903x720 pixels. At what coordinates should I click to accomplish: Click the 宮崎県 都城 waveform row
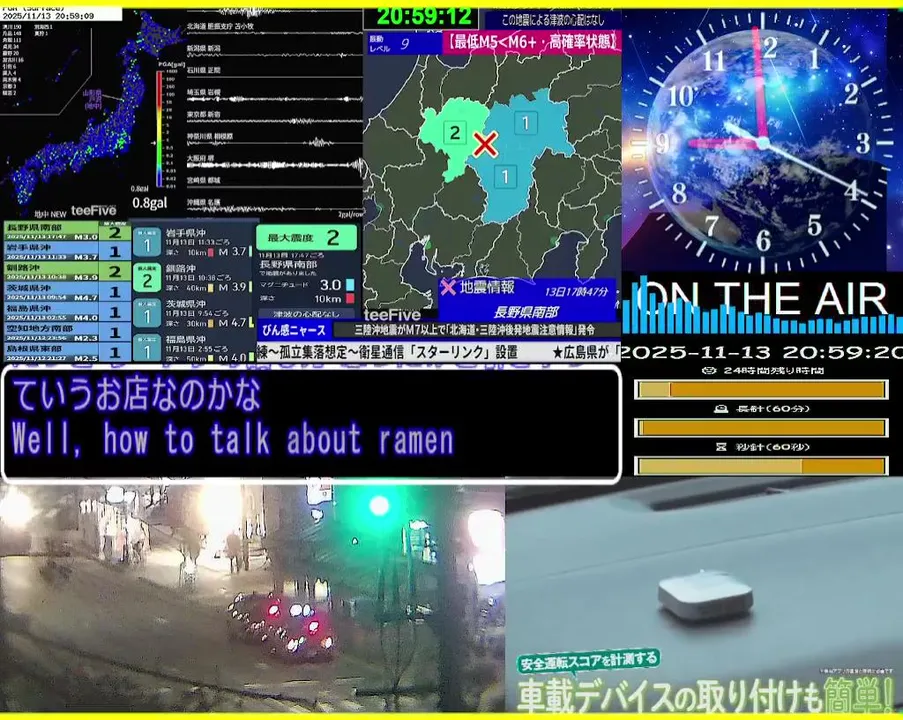[275, 183]
